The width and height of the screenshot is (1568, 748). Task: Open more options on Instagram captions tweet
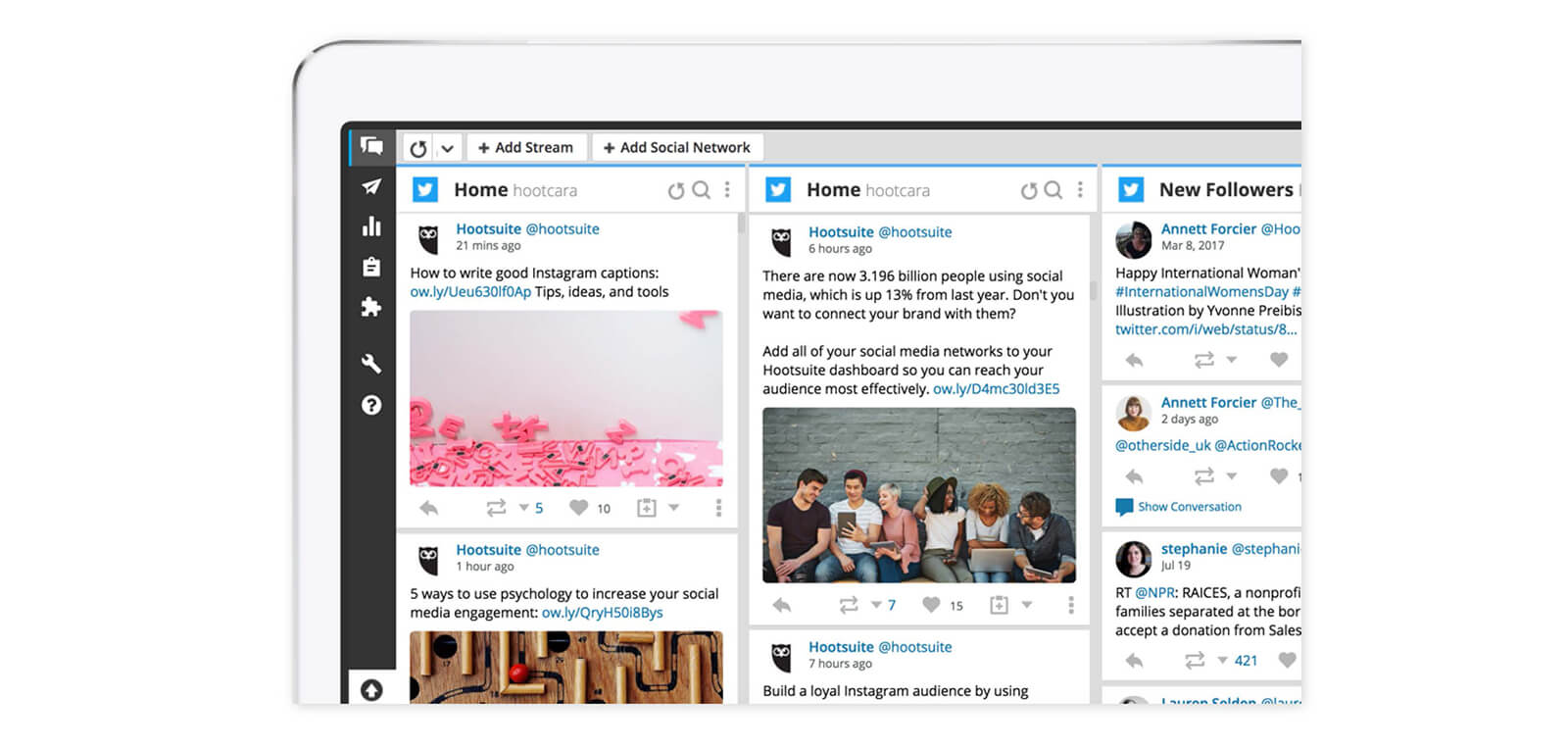point(718,508)
